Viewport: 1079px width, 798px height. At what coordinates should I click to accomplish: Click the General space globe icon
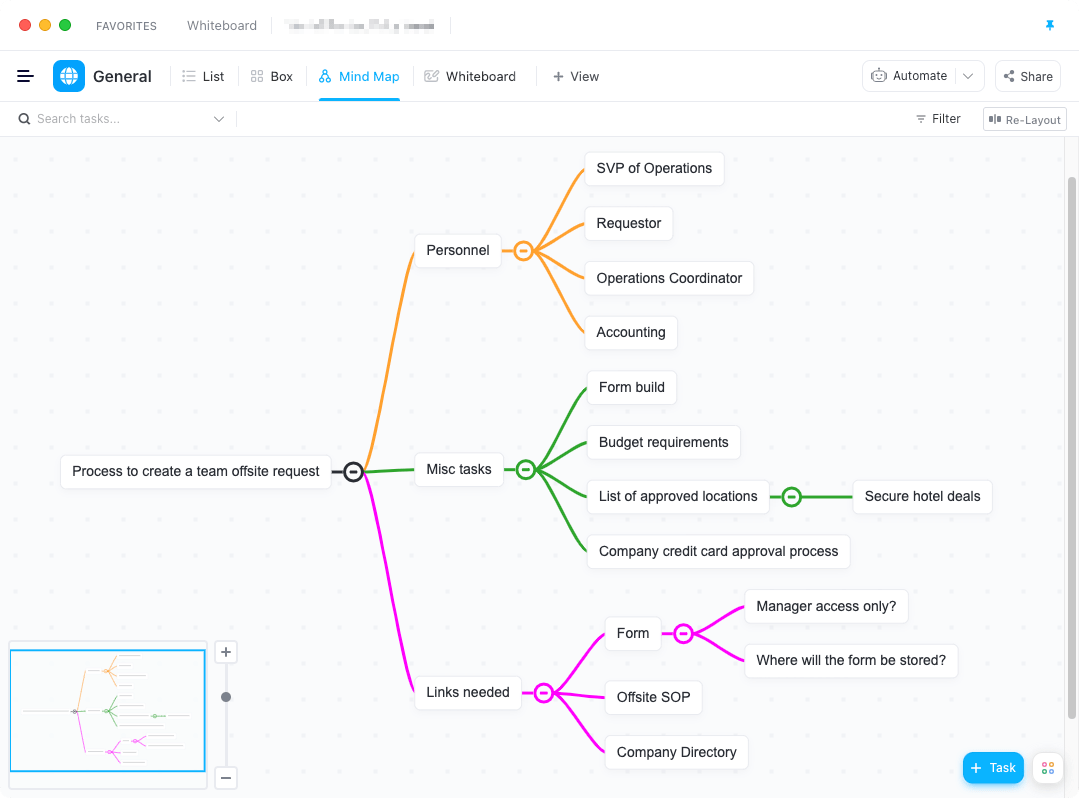(69, 76)
